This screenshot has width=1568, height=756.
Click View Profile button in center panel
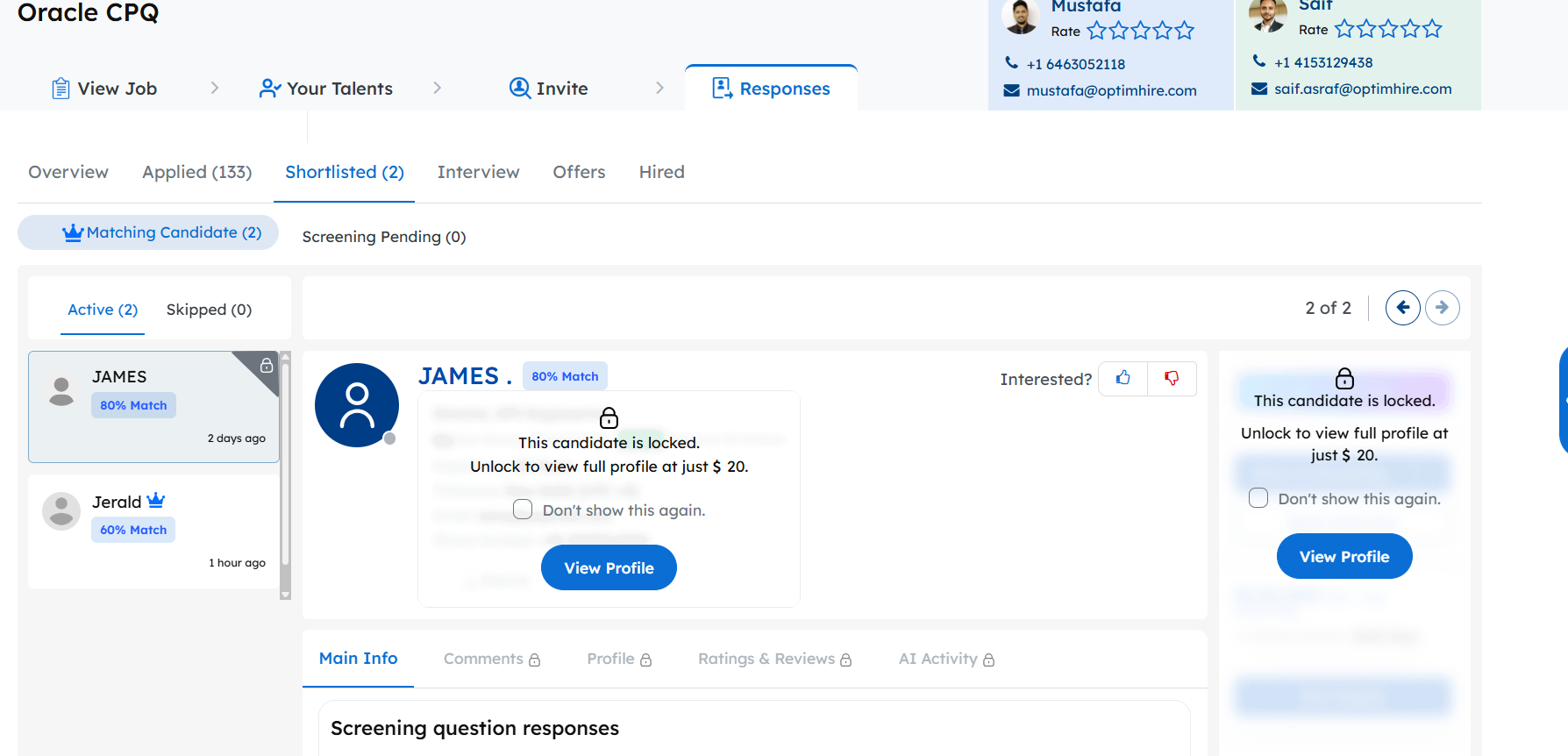(609, 567)
